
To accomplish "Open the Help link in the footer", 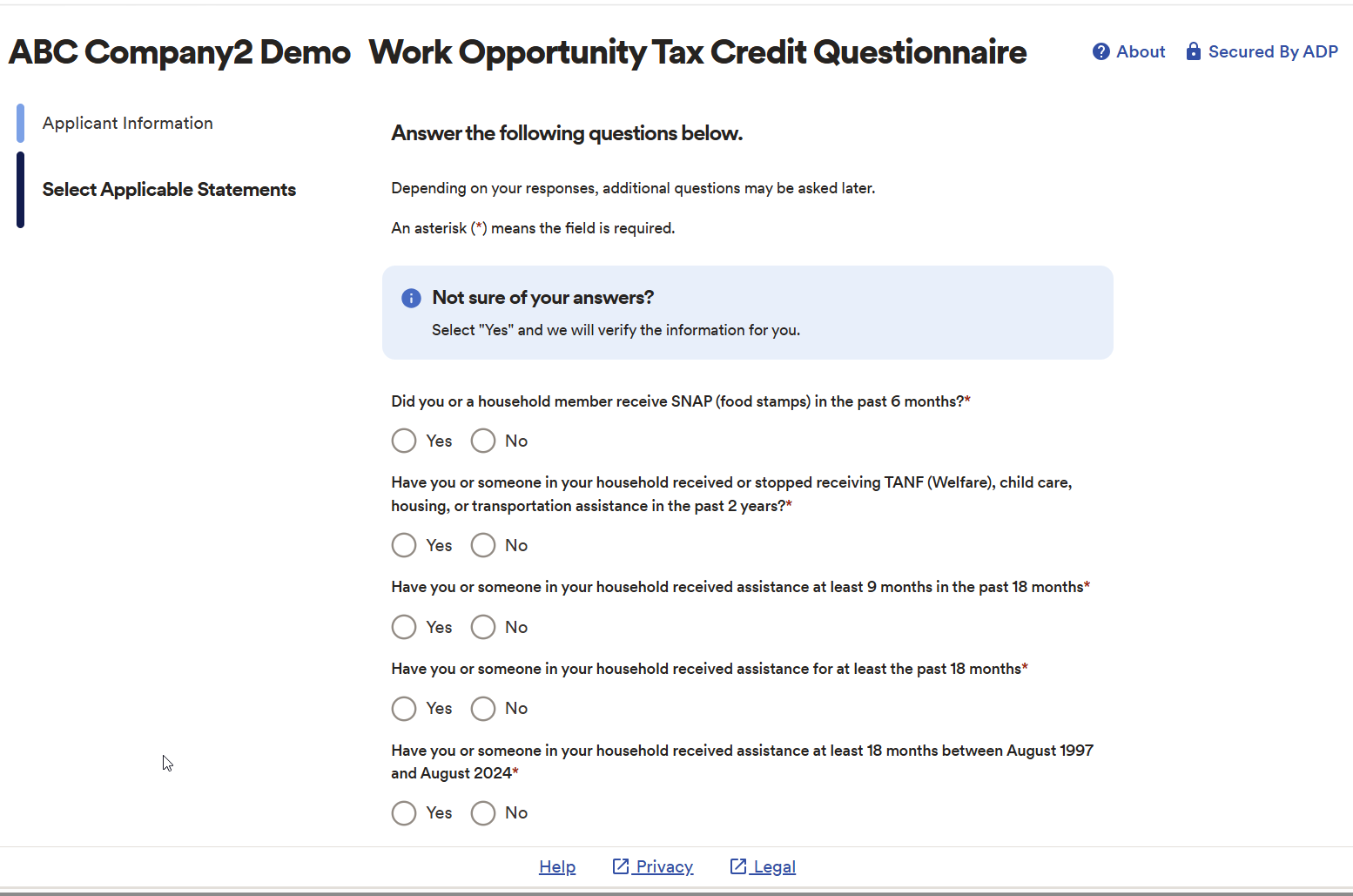I will tap(557, 867).
